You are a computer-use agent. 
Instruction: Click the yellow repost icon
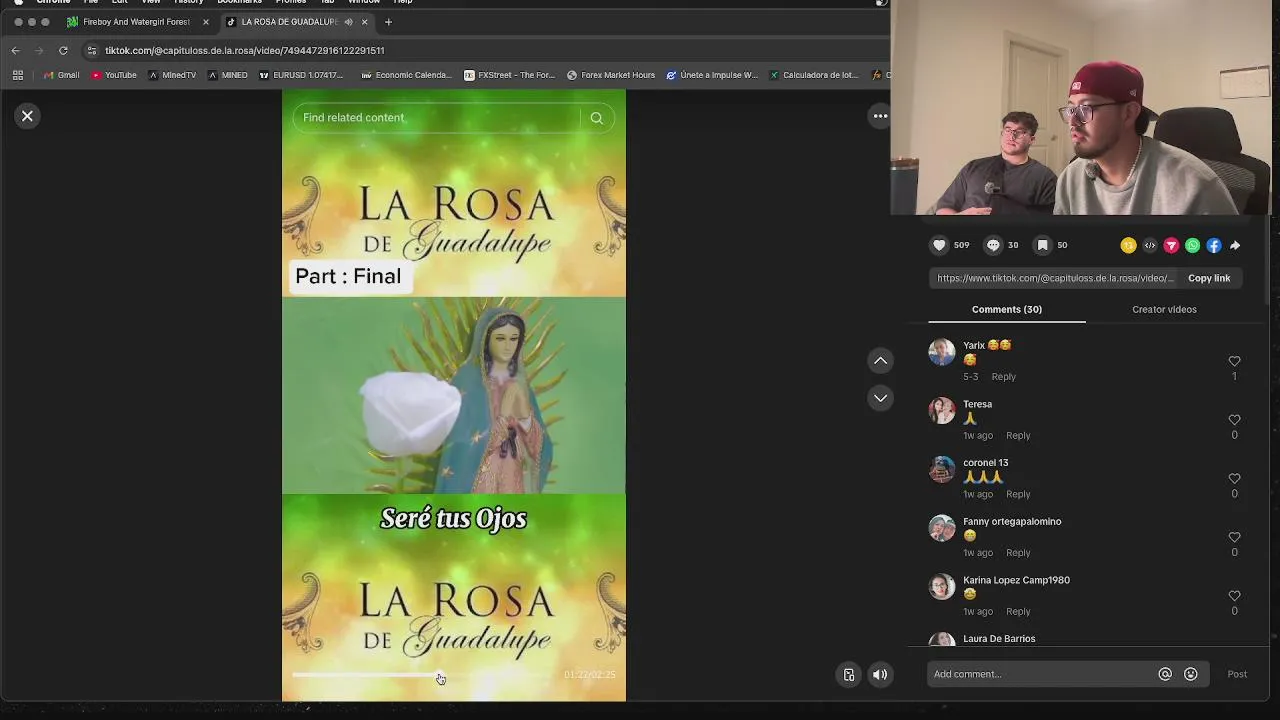pyautogui.click(x=1128, y=245)
